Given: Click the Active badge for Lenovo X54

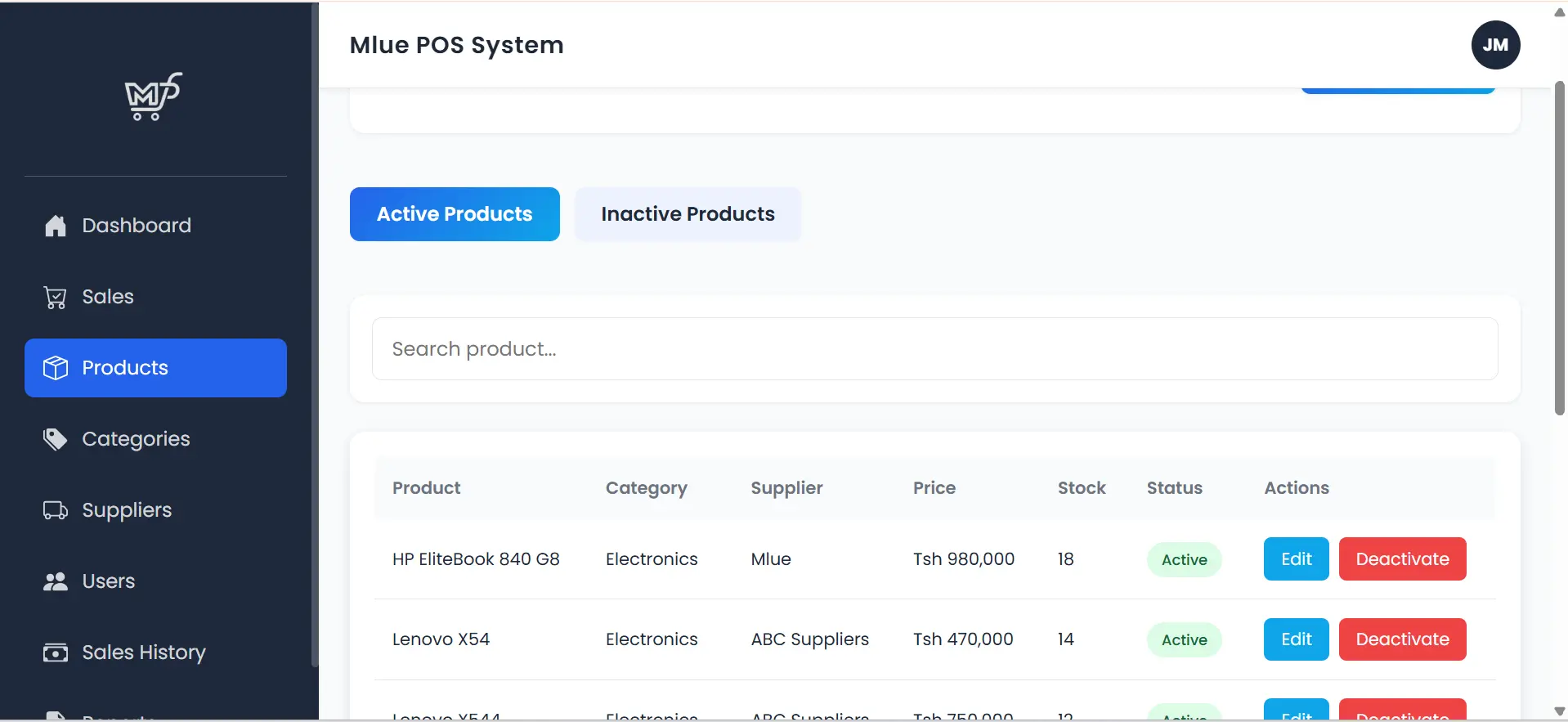Looking at the screenshot, I should 1184,640.
